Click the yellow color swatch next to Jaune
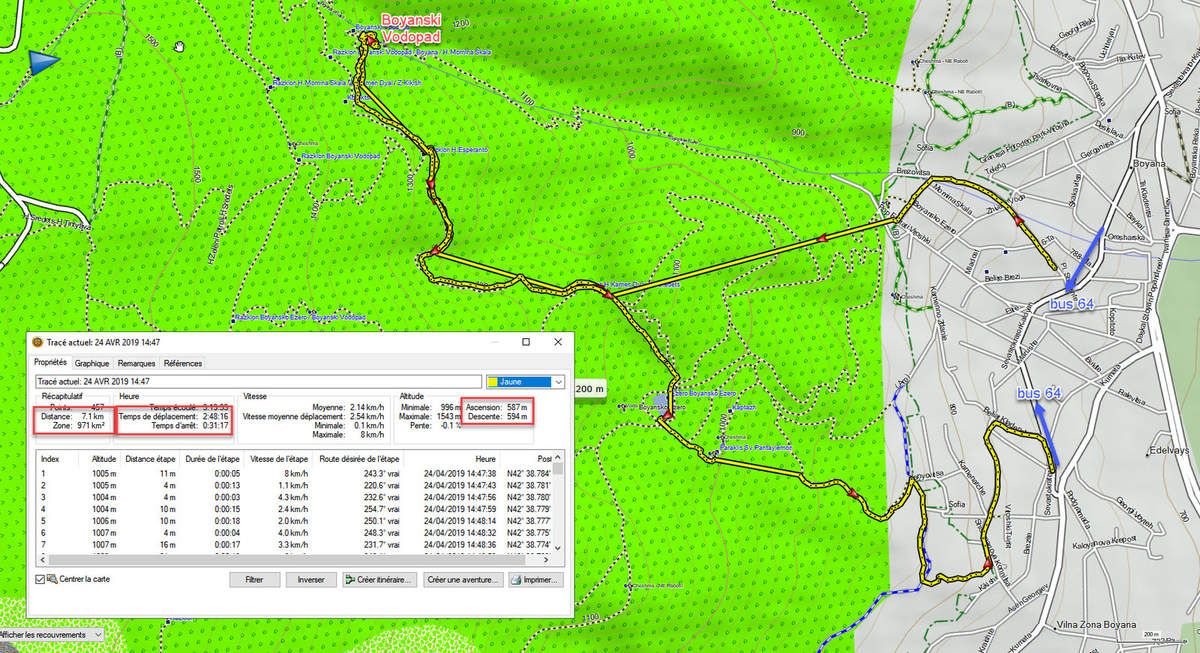1200x653 pixels. (493, 381)
